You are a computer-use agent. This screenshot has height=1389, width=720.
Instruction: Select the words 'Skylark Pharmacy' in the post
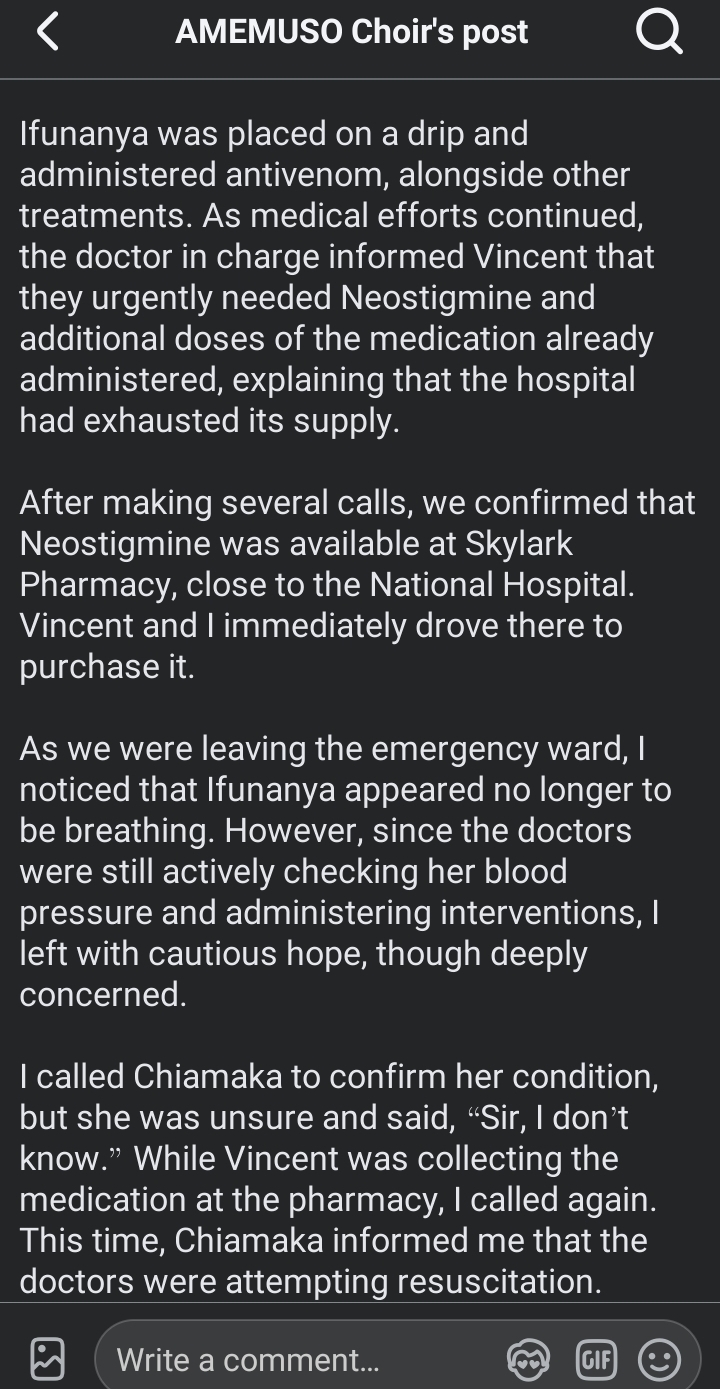[296, 564]
